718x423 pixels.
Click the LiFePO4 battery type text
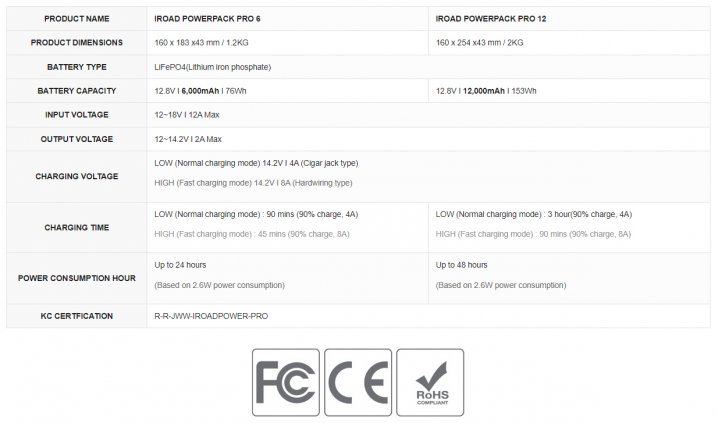pos(212,67)
